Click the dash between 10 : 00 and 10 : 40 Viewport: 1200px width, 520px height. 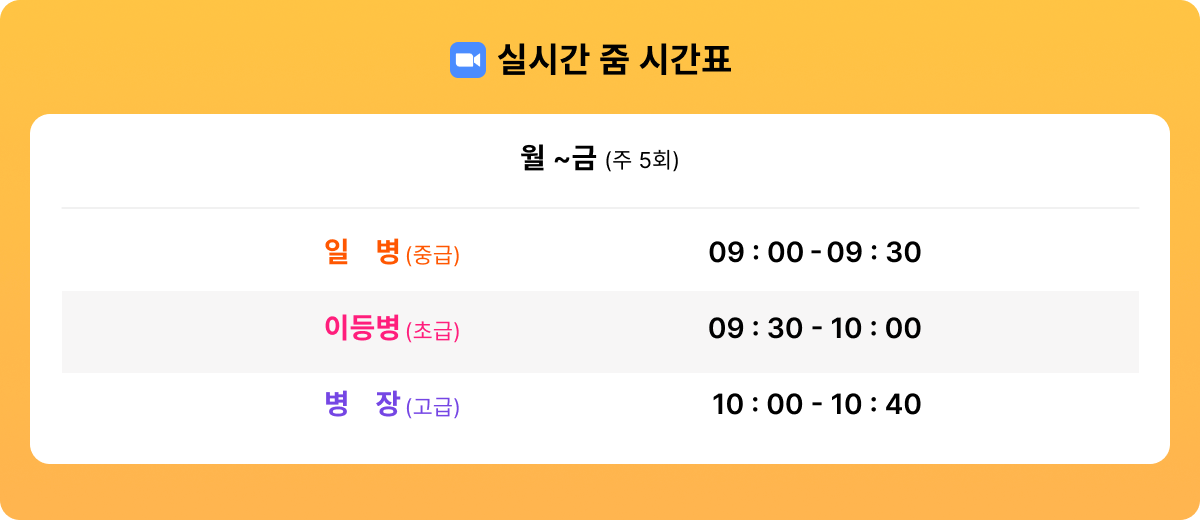pos(817,406)
